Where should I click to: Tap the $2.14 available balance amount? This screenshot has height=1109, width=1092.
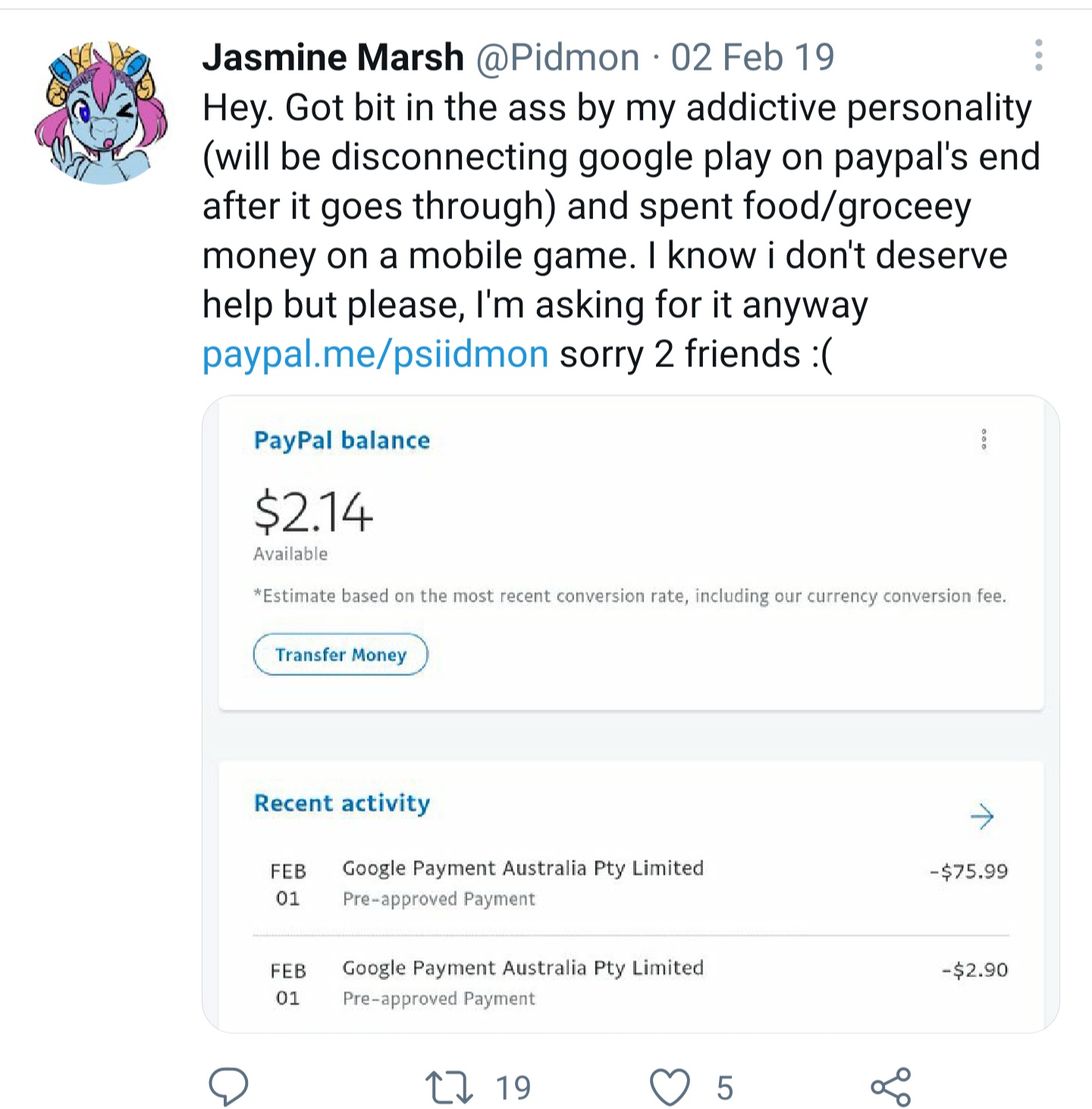(313, 512)
